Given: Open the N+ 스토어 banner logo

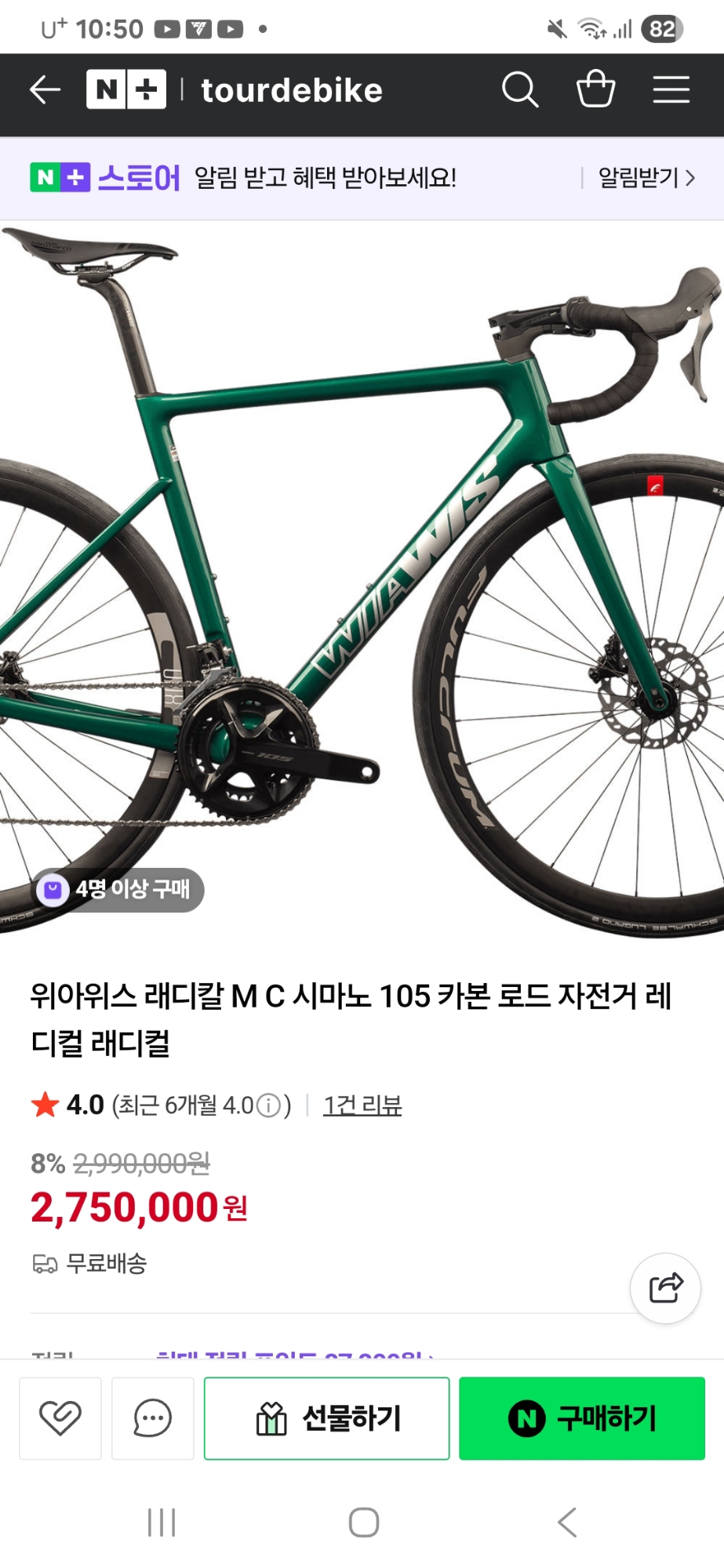Looking at the screenshot, I should click(105, 178).
